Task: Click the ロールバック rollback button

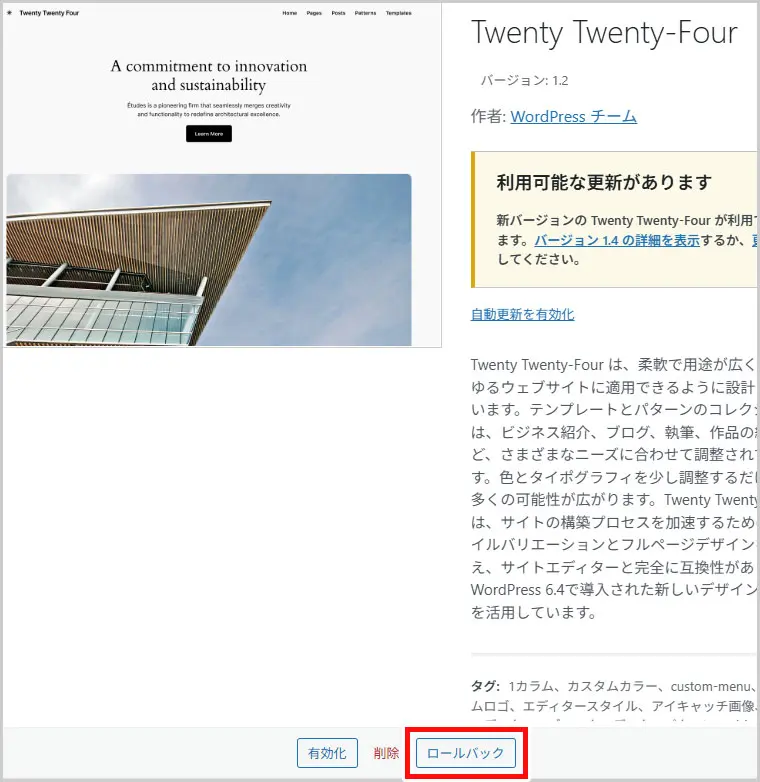Action: pos(466,753)
